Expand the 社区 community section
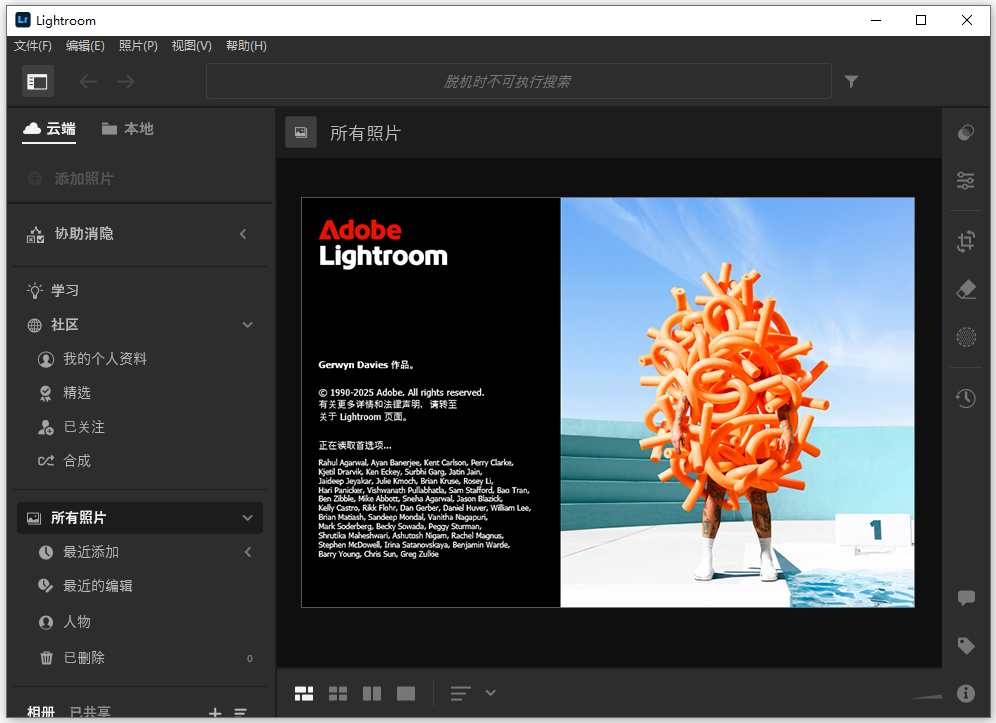 tap(246, 324)
